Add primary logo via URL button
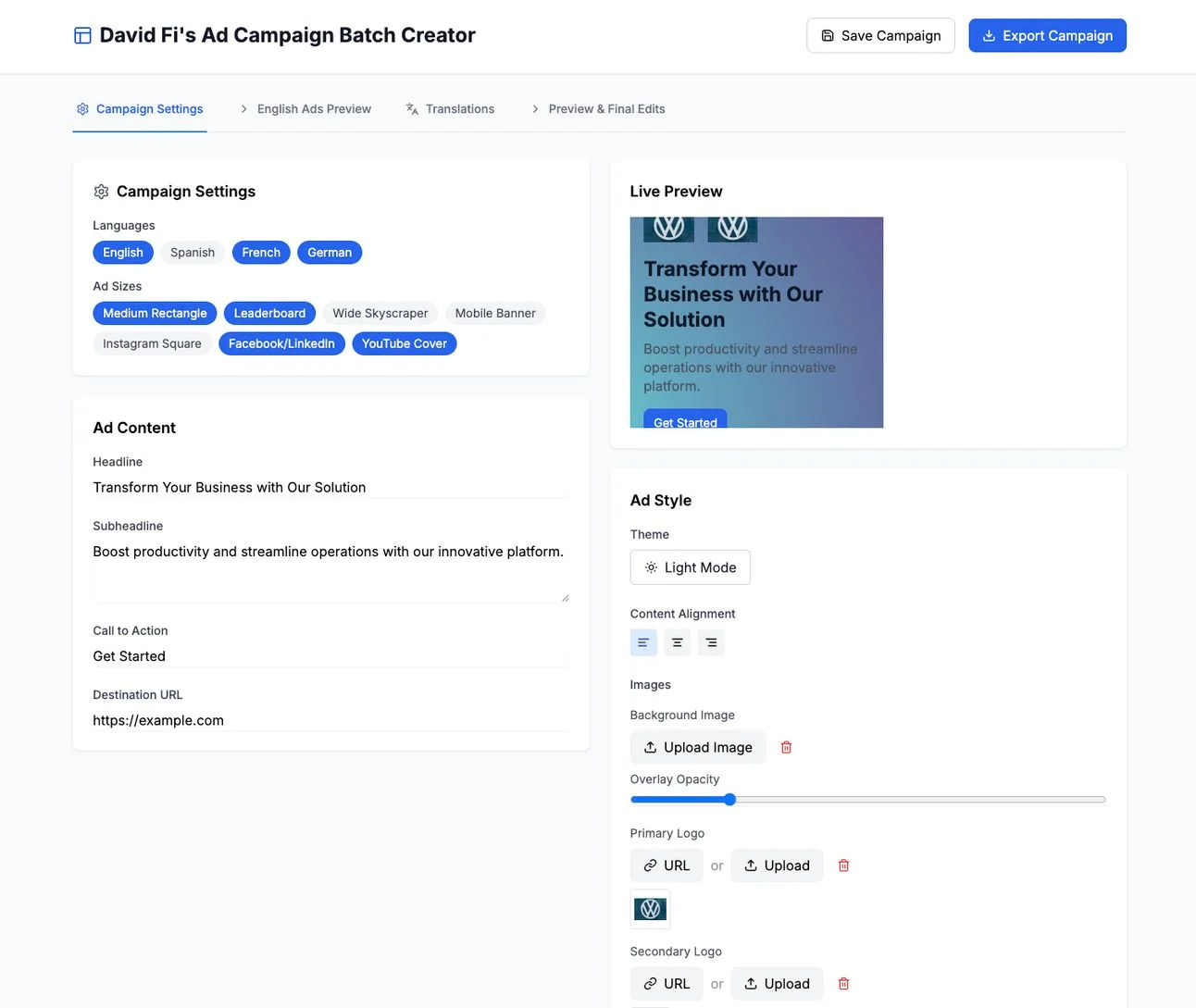 coord(667,865)
